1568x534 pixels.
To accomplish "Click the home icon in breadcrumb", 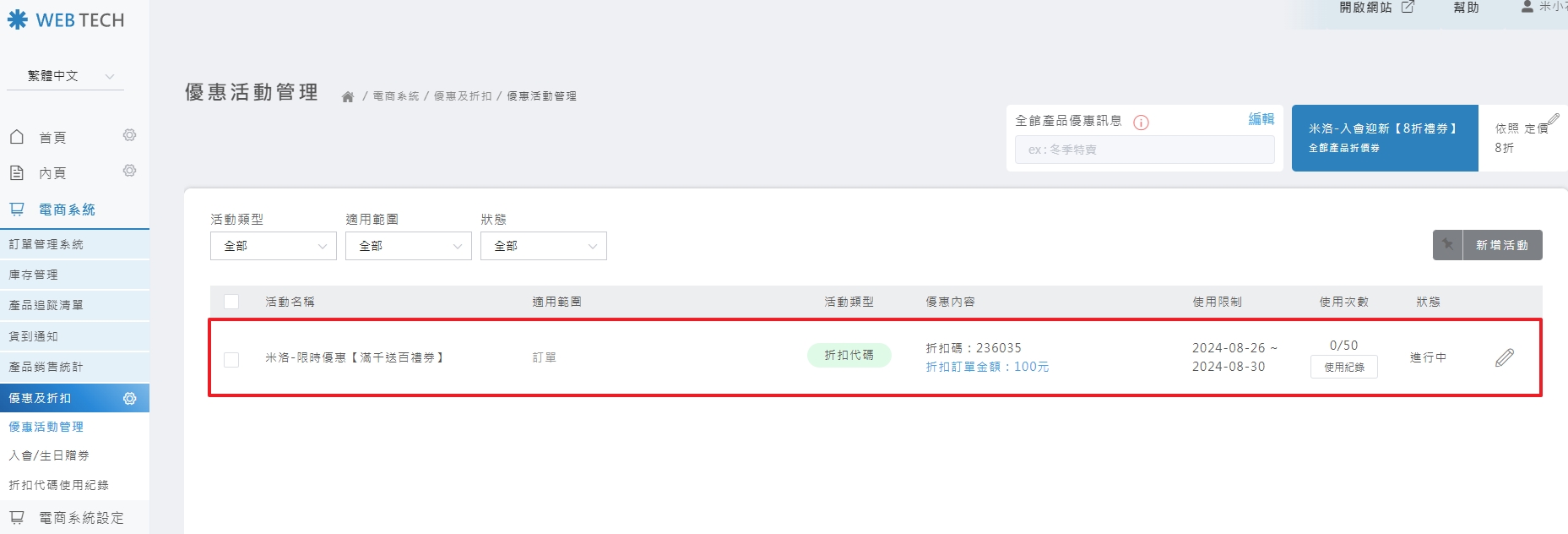I will (348, 97).
